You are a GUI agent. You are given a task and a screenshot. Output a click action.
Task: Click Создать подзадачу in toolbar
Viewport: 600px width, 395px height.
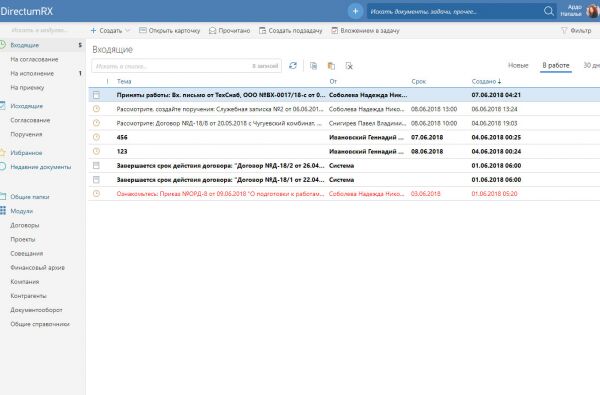click(x=290, y=30)
